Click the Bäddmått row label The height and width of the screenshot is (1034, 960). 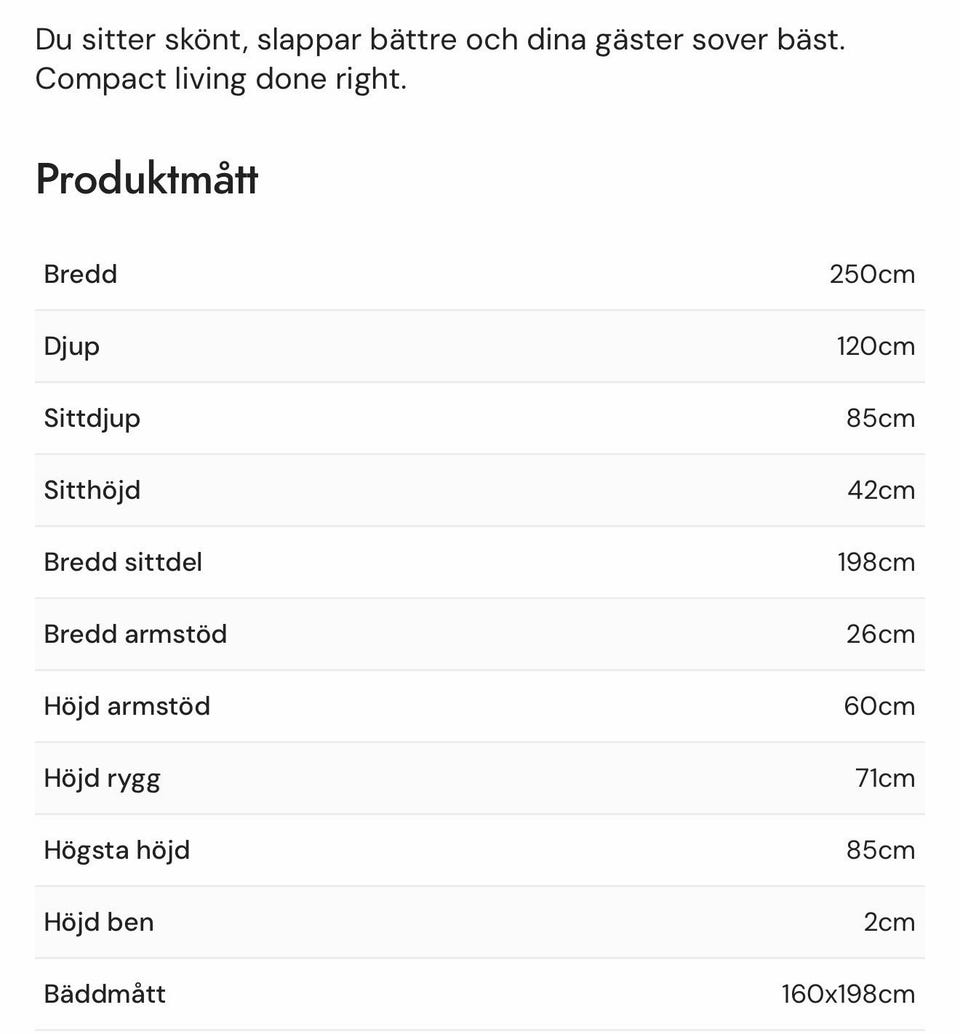tap(105, 994)
